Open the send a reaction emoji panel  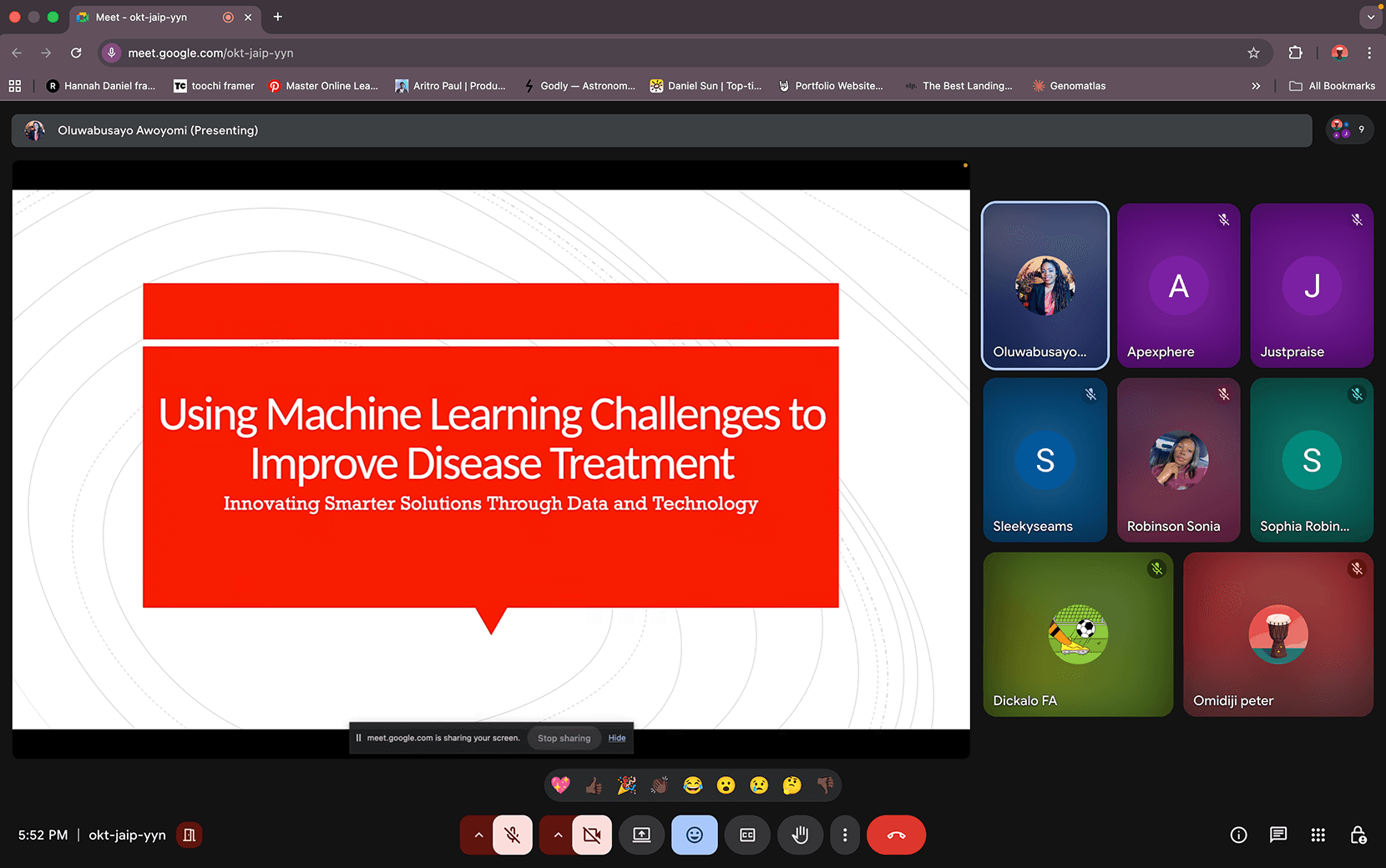694,835
